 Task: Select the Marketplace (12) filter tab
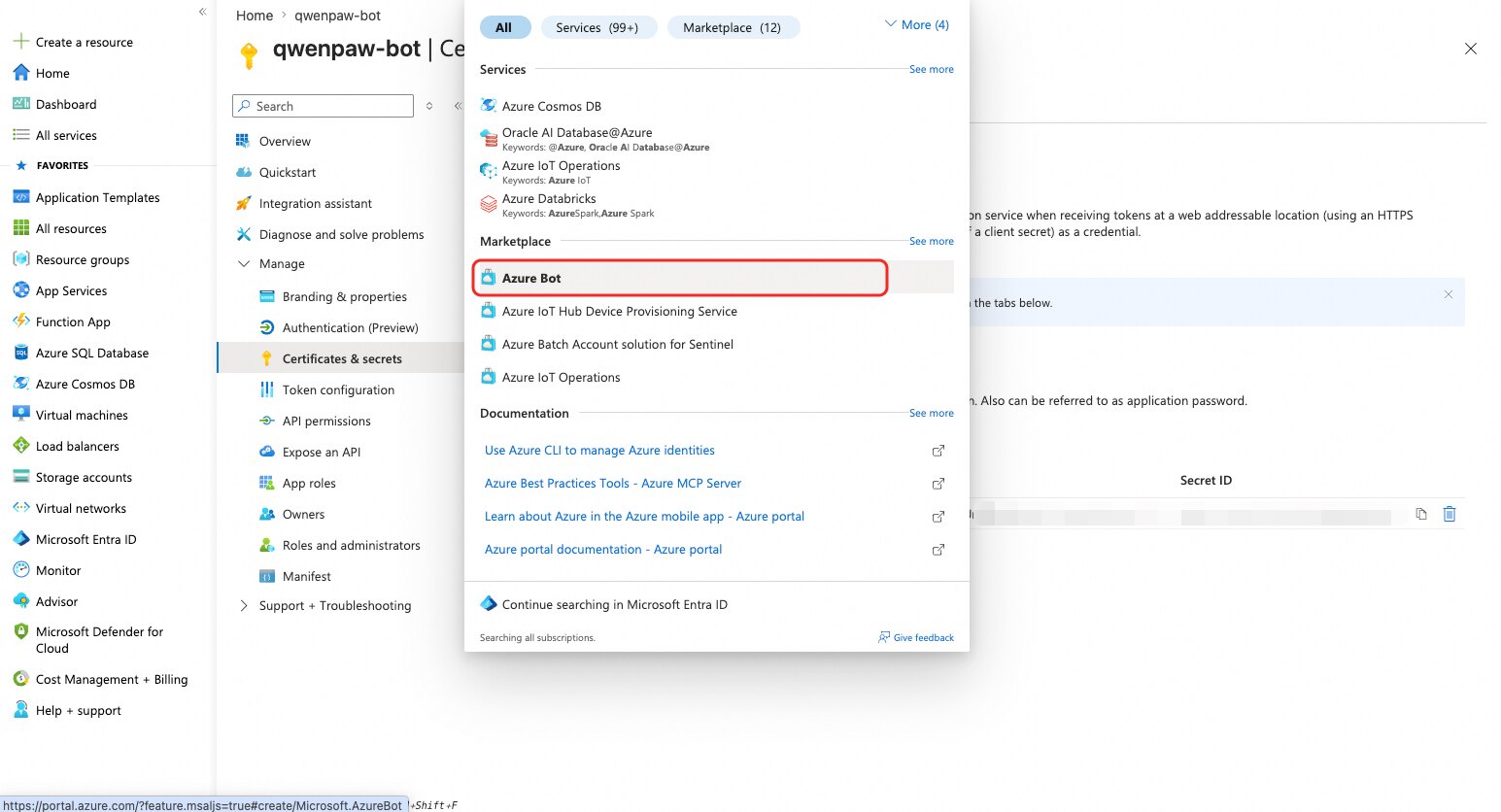pos(733,27)
